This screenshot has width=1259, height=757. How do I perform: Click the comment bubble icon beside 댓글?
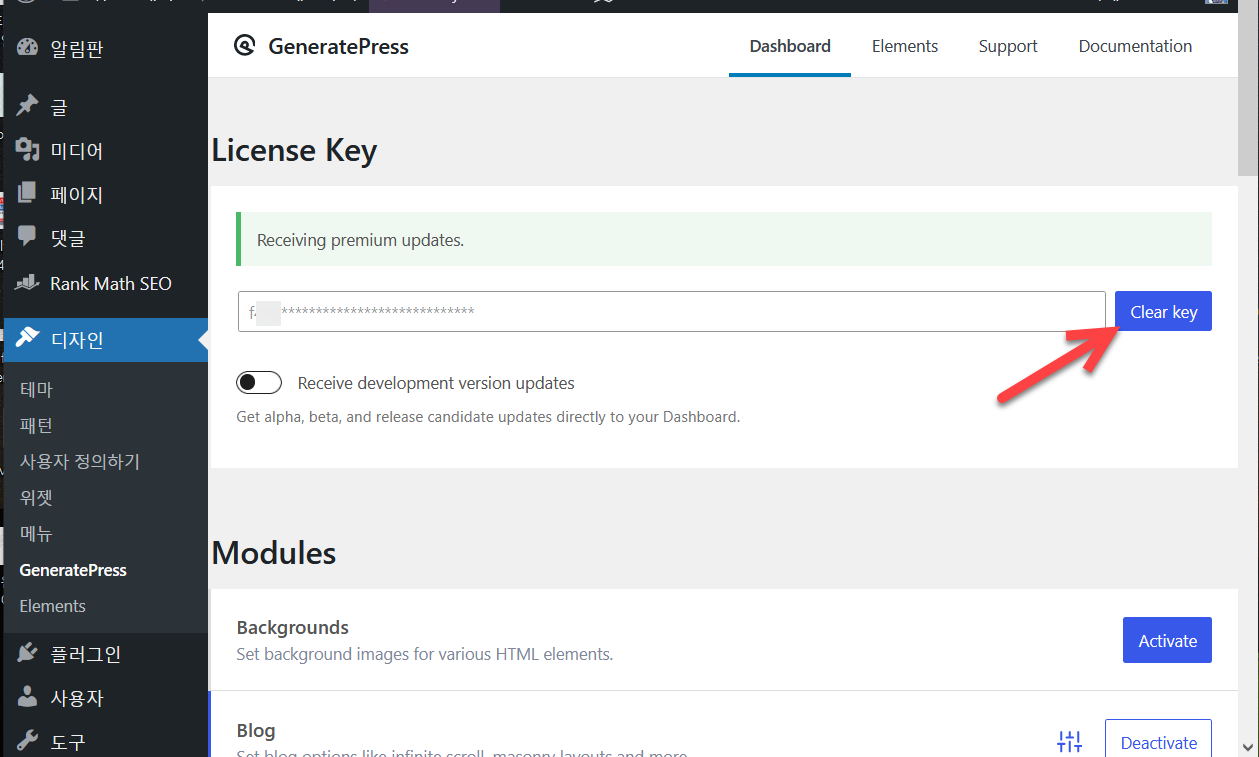click(28, 238)
